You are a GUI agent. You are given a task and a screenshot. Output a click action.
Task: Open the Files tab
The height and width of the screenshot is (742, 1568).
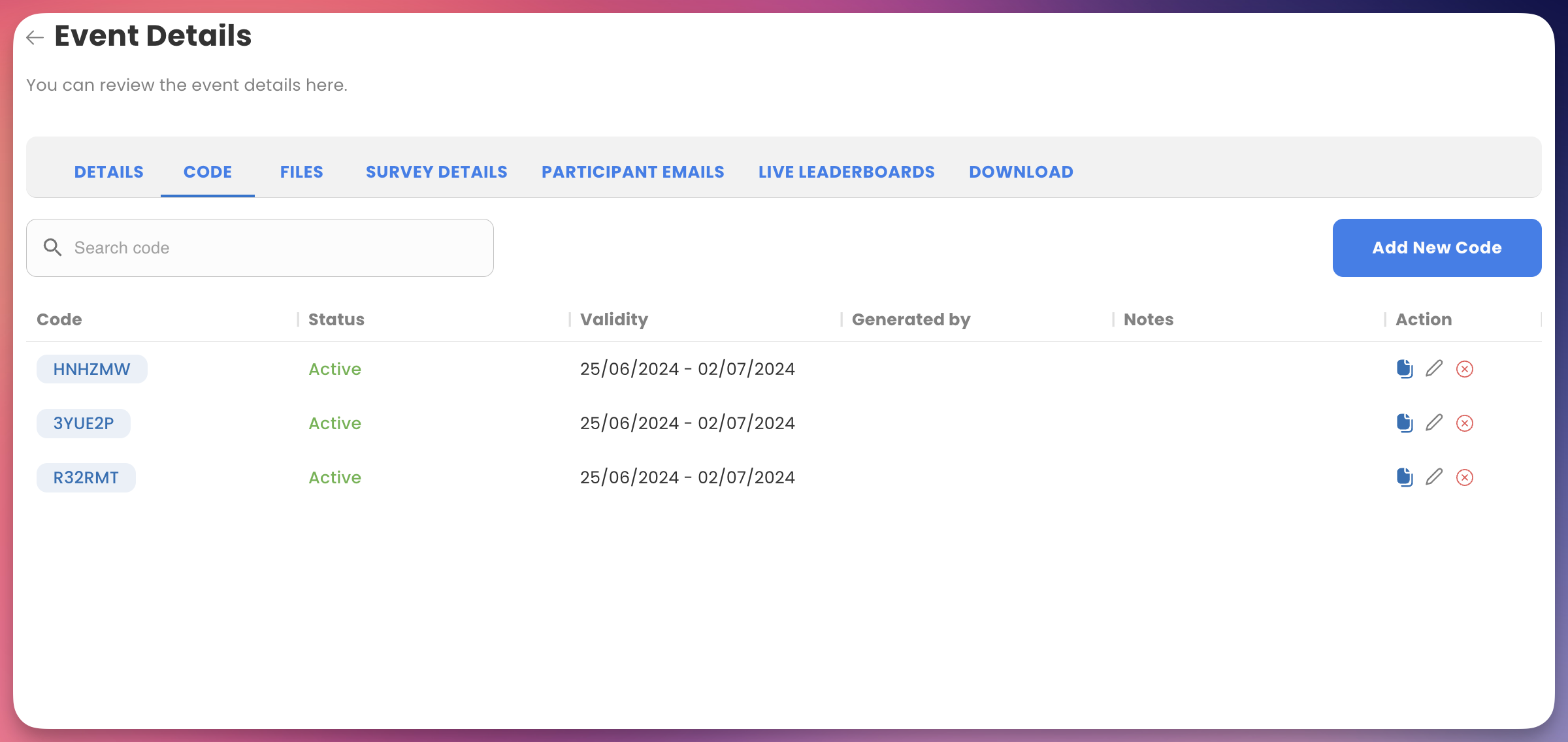click(x=301, y=172)
